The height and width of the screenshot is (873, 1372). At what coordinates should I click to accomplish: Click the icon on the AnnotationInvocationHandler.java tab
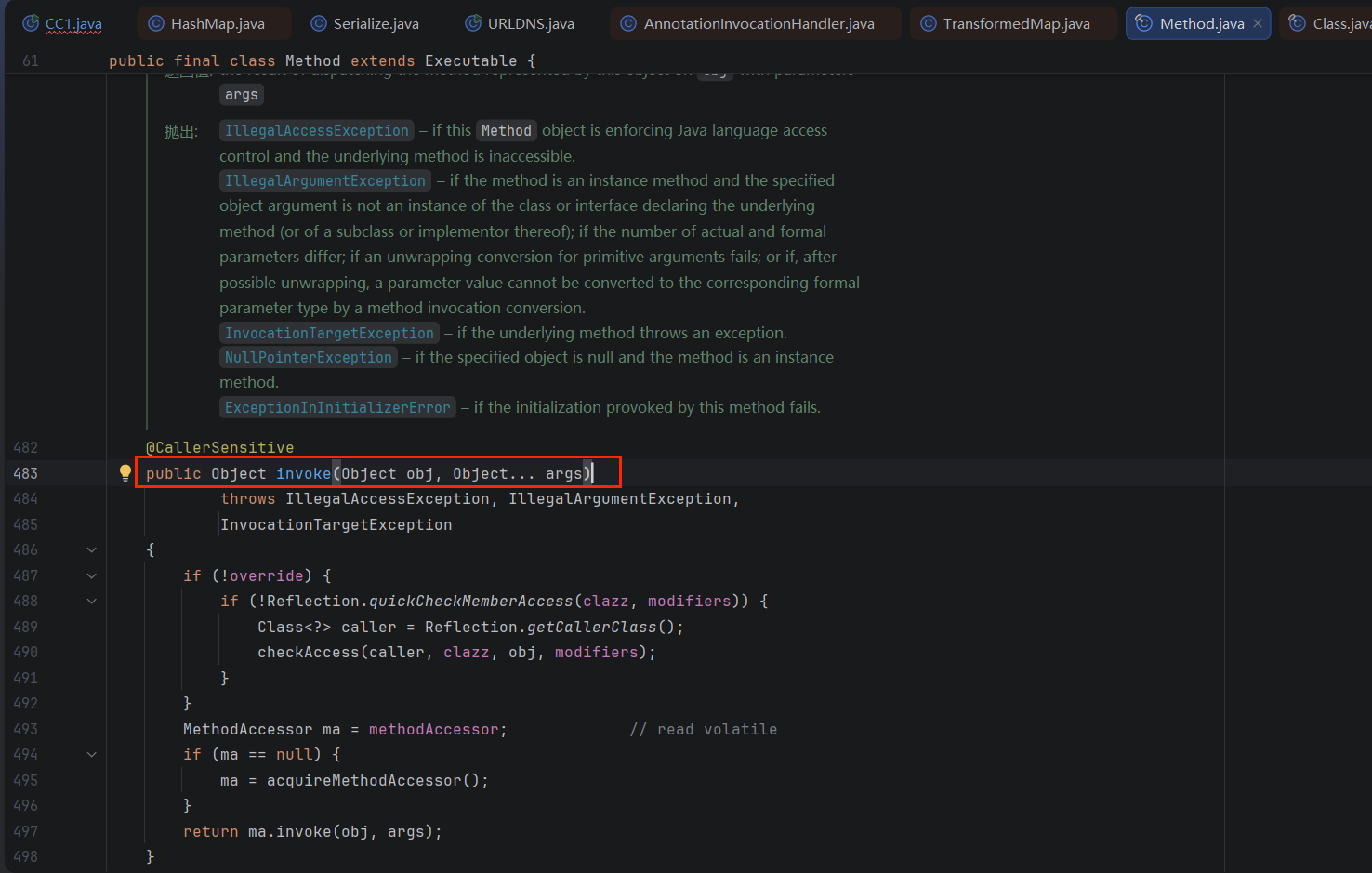628,23
